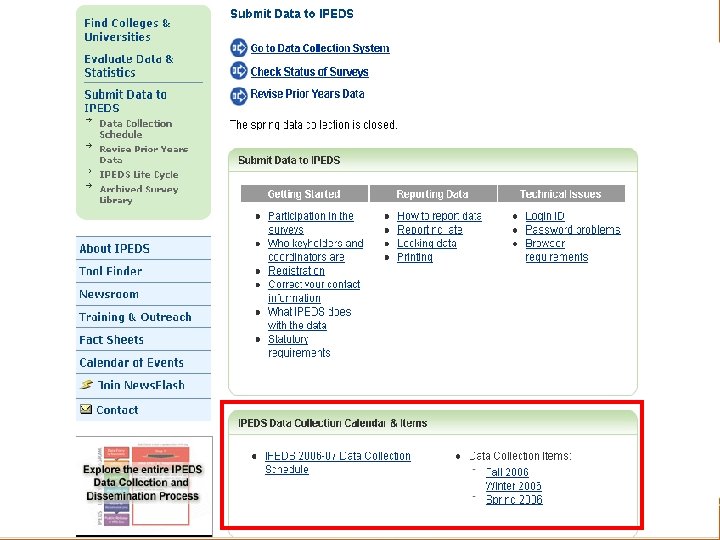Click the spring data collection is closed text
720x540 pixels.
314,125
